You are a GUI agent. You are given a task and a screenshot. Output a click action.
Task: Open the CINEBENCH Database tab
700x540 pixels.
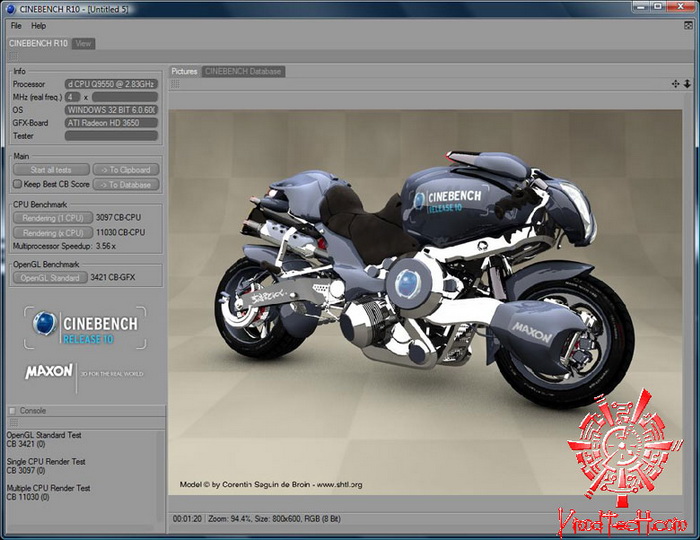243,71
